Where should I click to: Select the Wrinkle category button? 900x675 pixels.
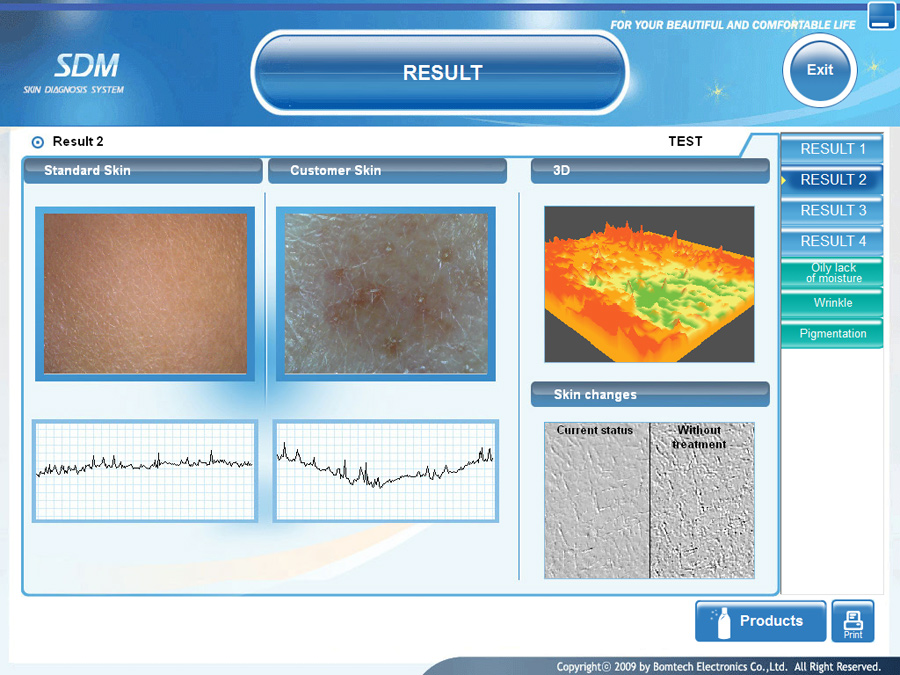pyautogui.click(x=832, y=303)
